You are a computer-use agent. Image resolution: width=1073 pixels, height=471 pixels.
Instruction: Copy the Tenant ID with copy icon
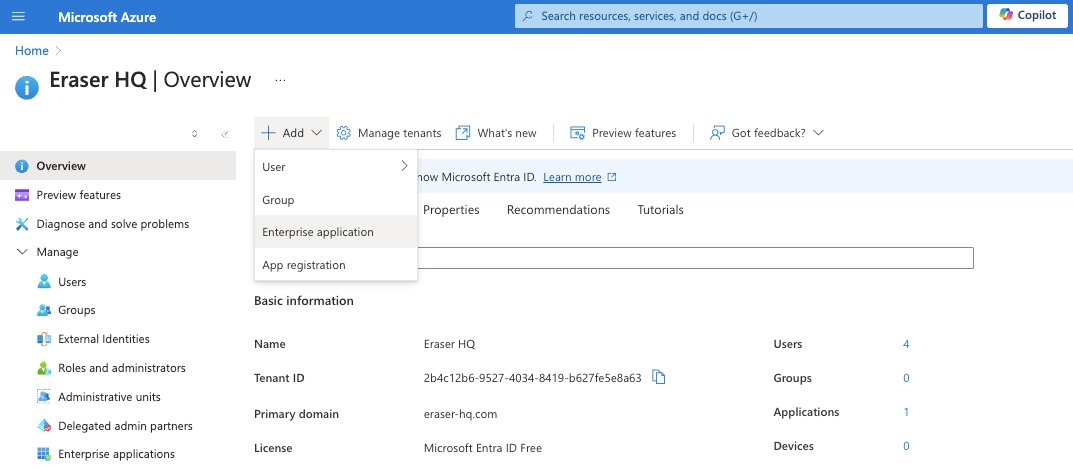[x=659, y=377]
